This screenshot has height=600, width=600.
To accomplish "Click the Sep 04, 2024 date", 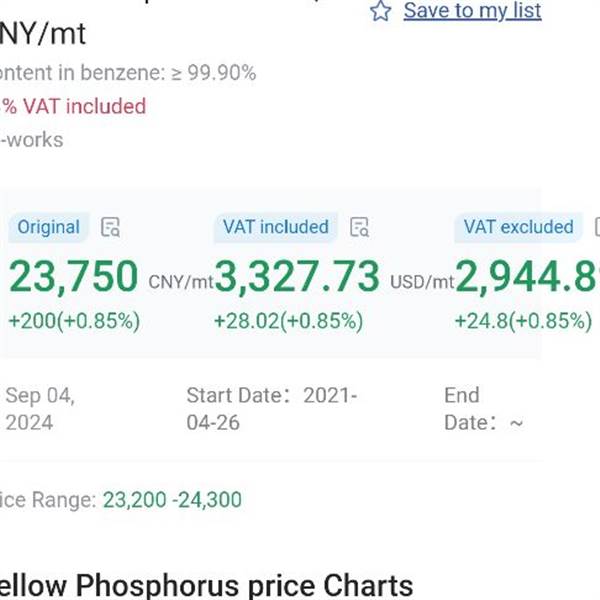I will 40,408.
